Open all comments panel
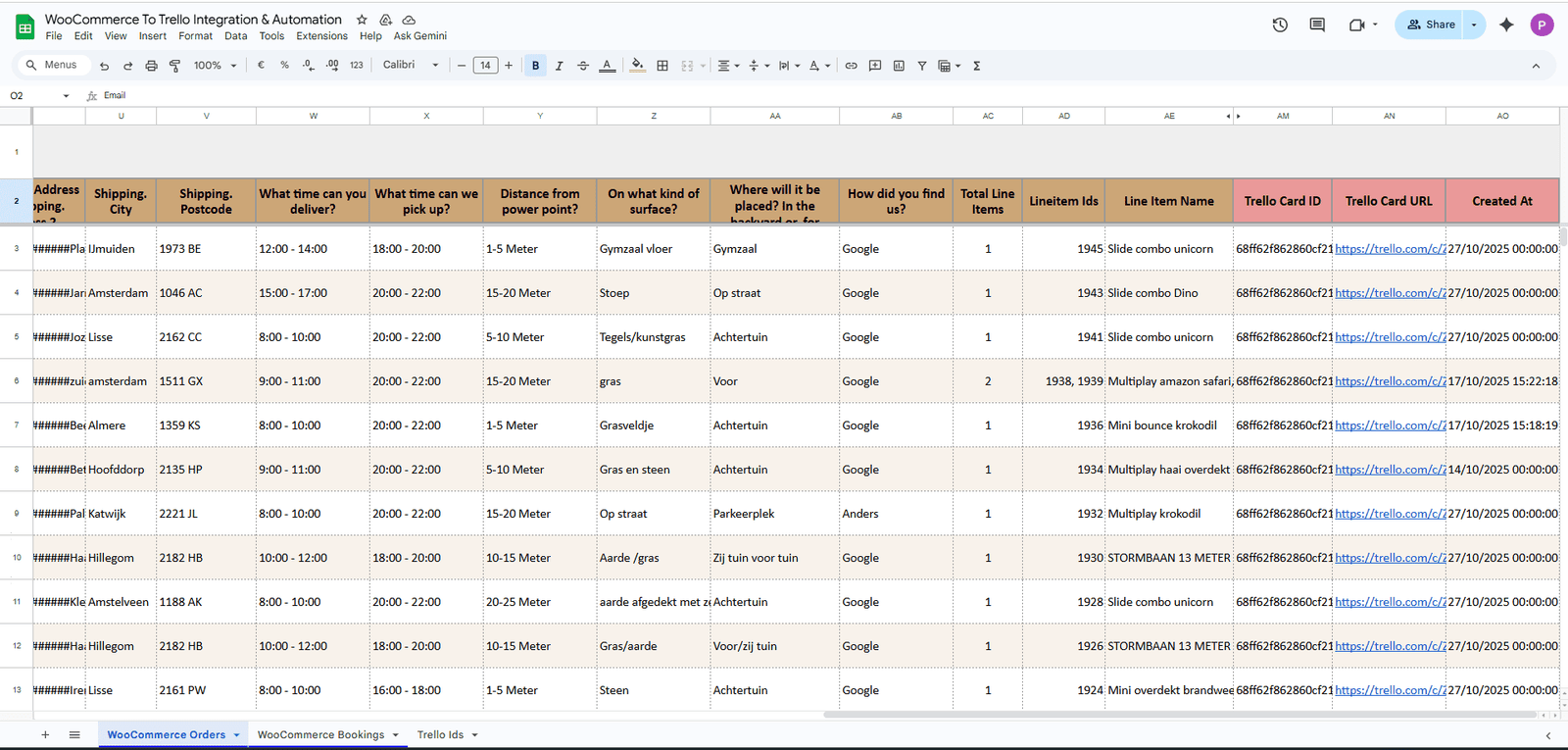 pos(1317,25)
